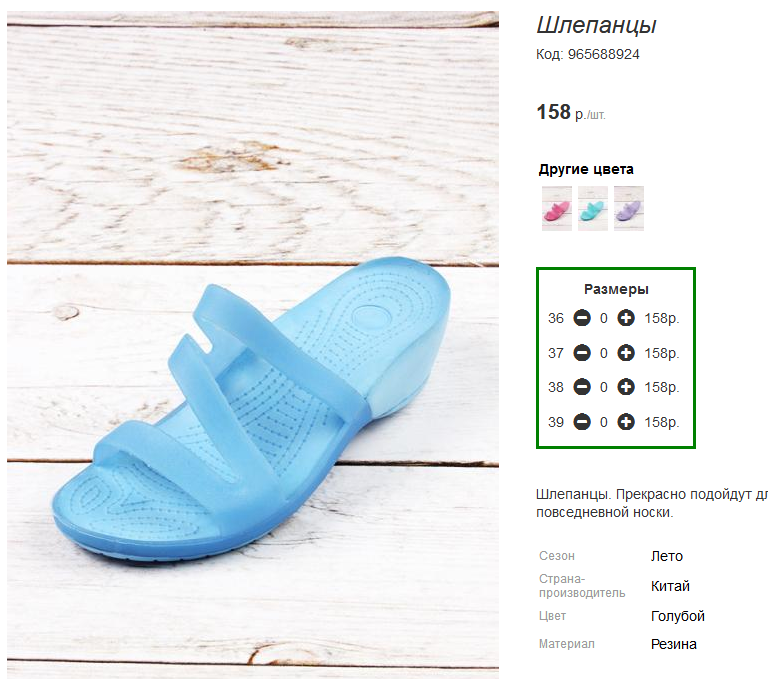The image size is (768, 679).
Task: Click the Другие цвета heading
Action: click(586, 170)
